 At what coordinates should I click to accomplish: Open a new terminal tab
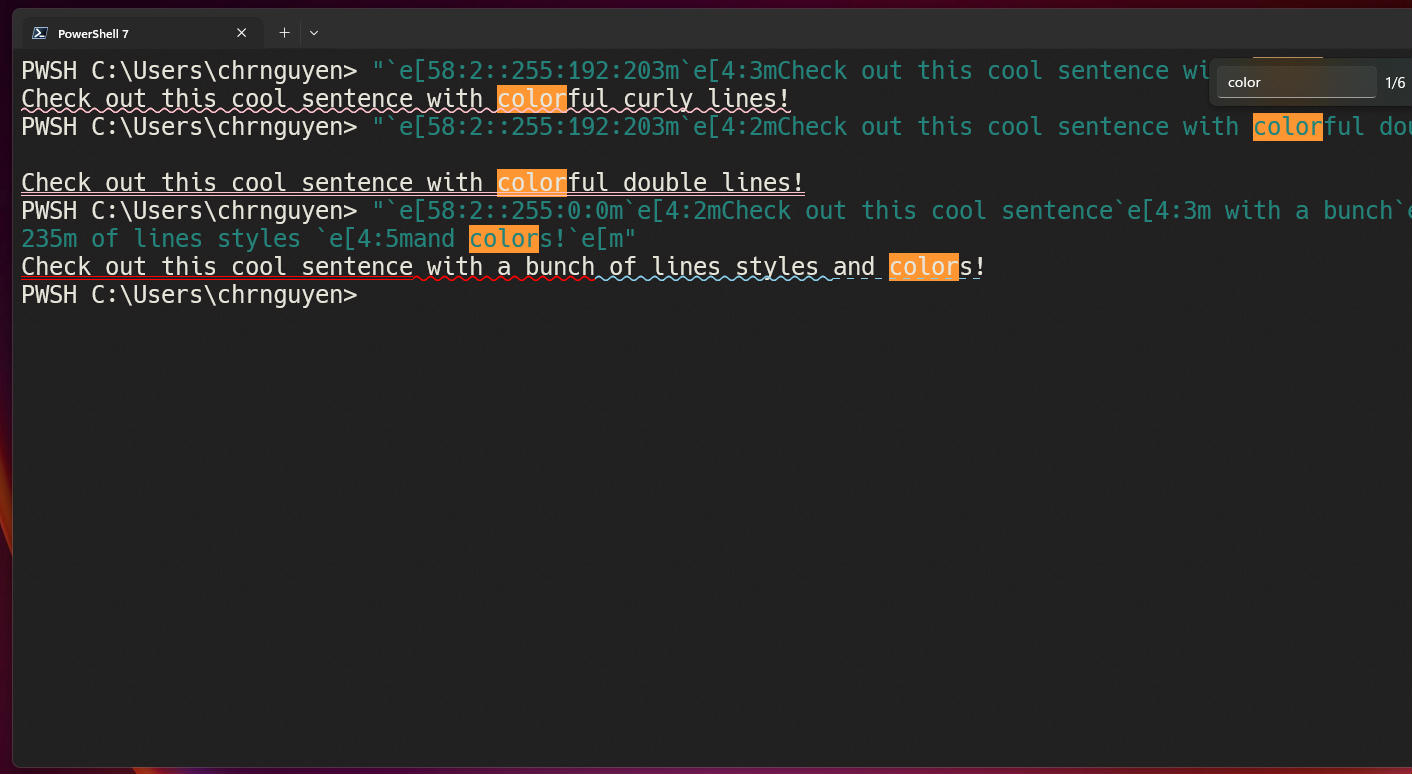click(284, 33)
